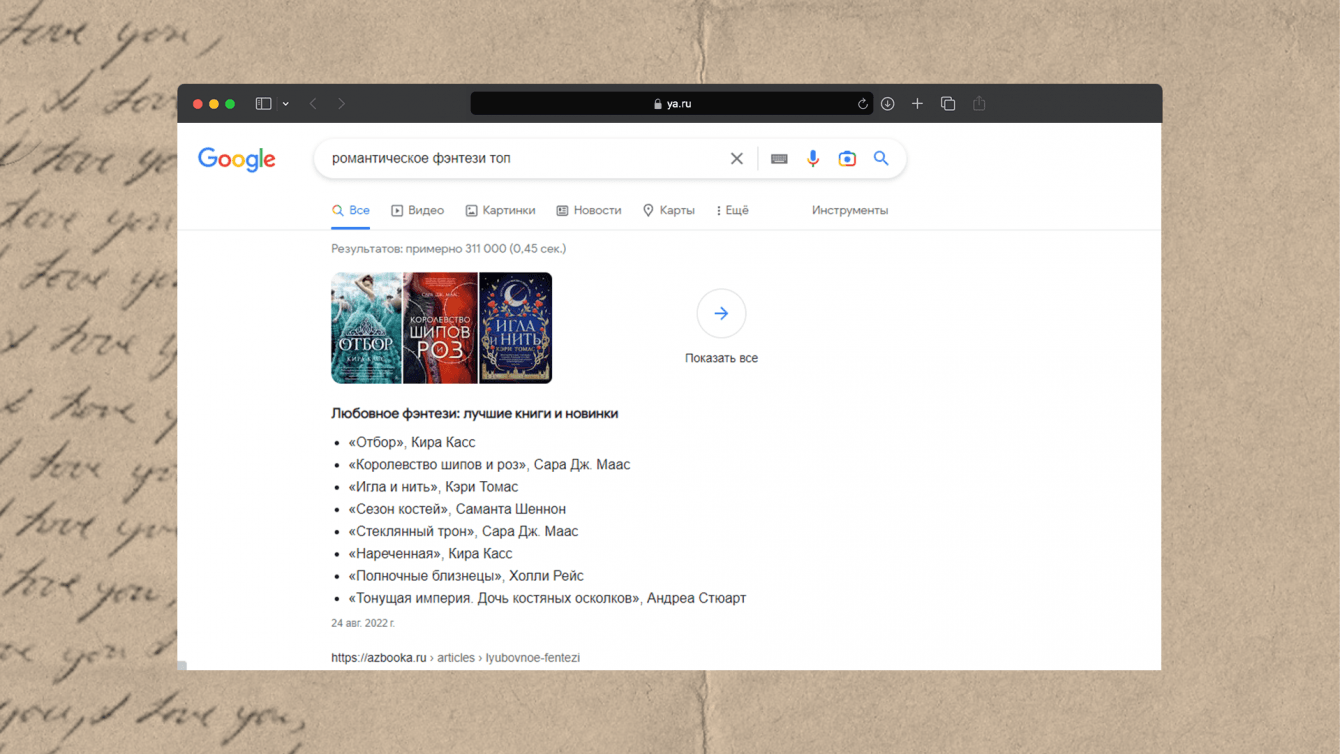Viewport: 1340px width, 754px height.
Task: Open the sidebar options dropdown chevron
Action: (286, 104)
